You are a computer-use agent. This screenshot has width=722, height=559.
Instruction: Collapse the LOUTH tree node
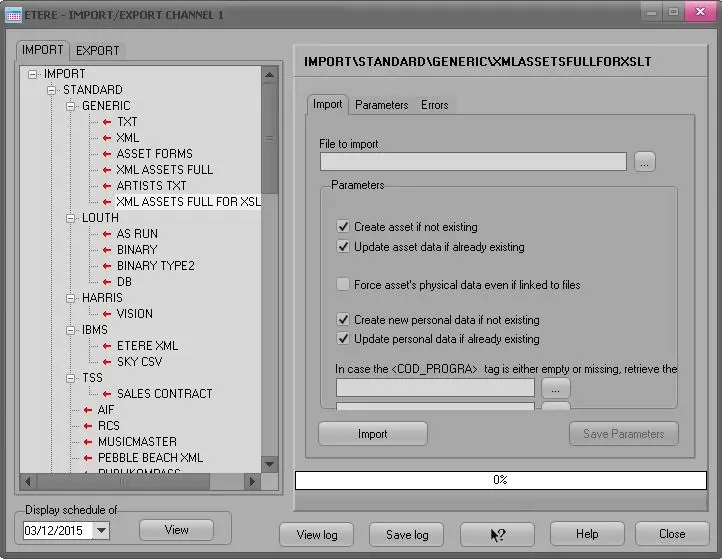click(71, 218)
